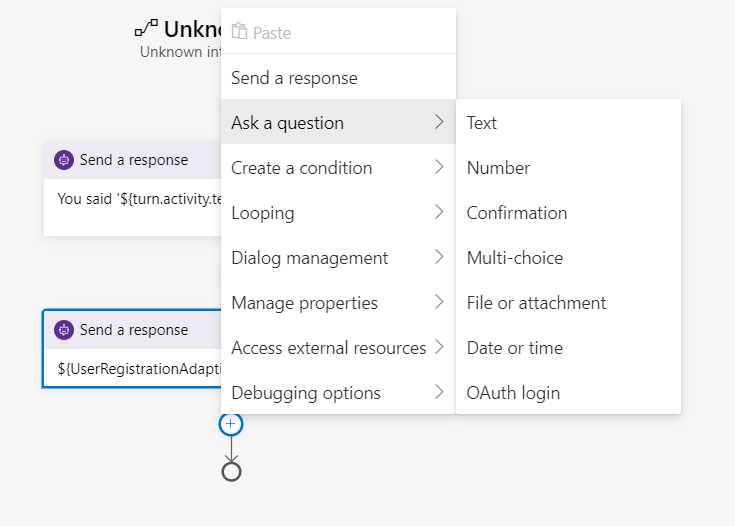Viewport: 735px width, 526px height.
Task: Select File or attachment question type
Action: click(x=568, y=303)
